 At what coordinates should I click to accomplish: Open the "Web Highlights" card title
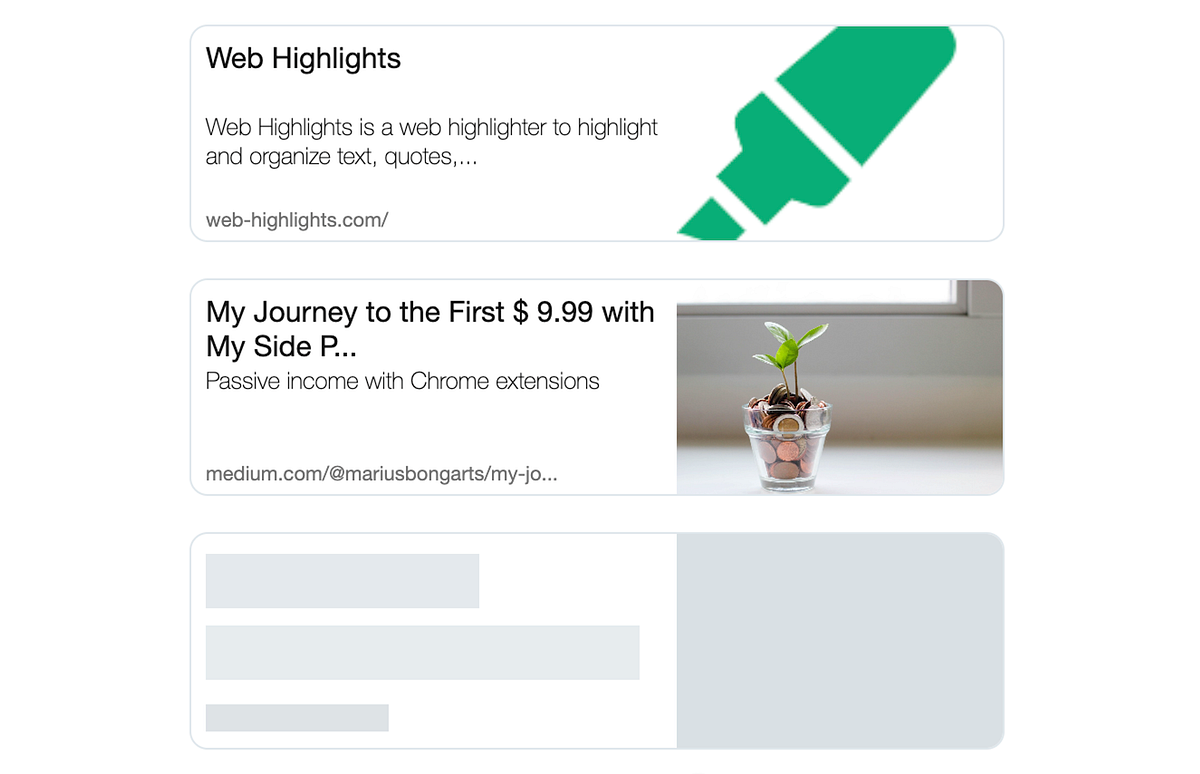[303, 58]
